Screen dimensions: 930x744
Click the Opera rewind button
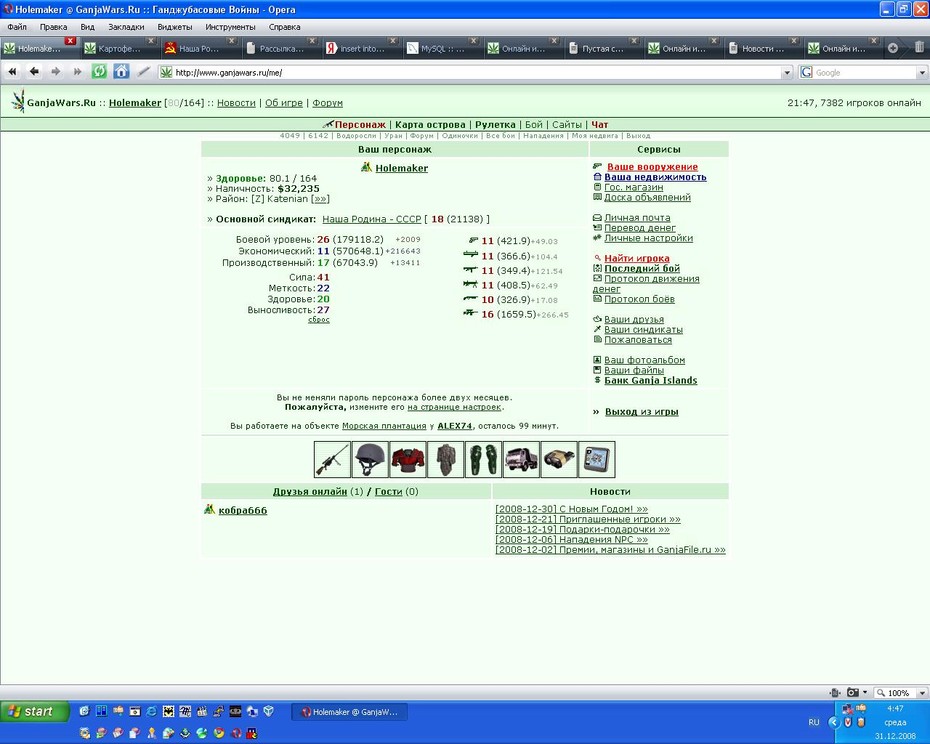(x=12, y=72)
